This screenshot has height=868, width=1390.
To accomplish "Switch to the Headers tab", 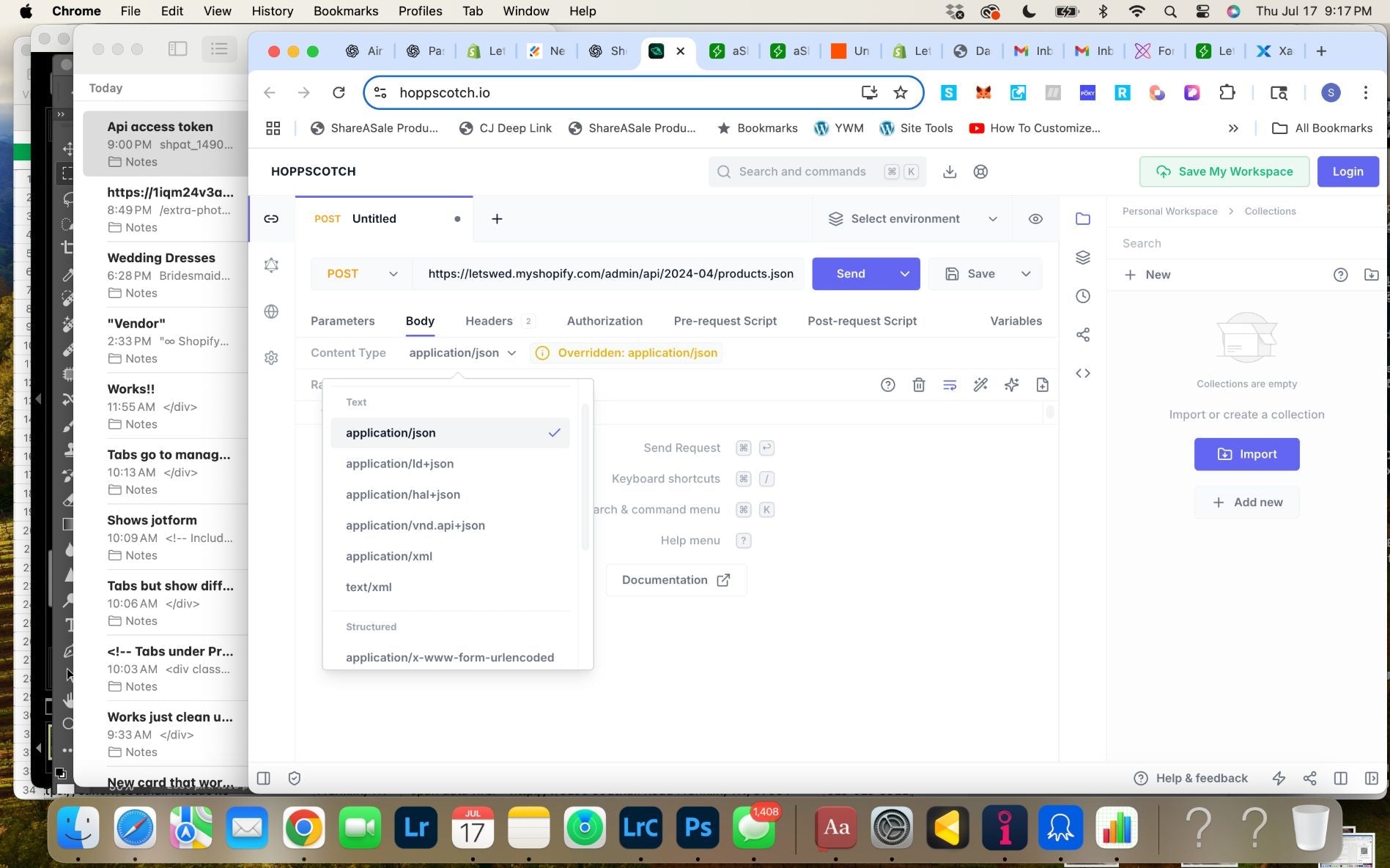I will tap(489, 321).
